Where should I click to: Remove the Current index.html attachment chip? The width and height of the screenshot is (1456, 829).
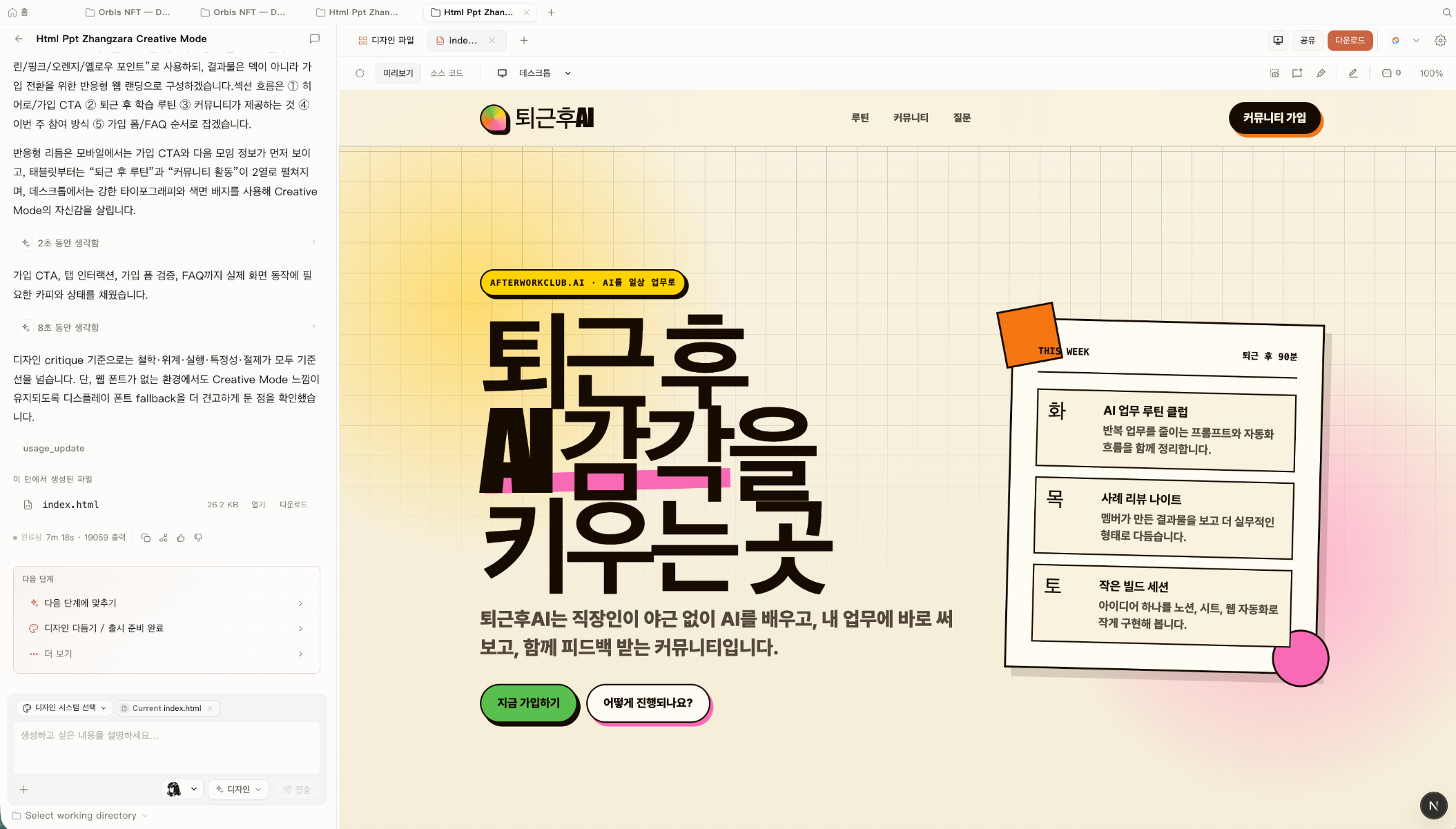pos(210,708)
